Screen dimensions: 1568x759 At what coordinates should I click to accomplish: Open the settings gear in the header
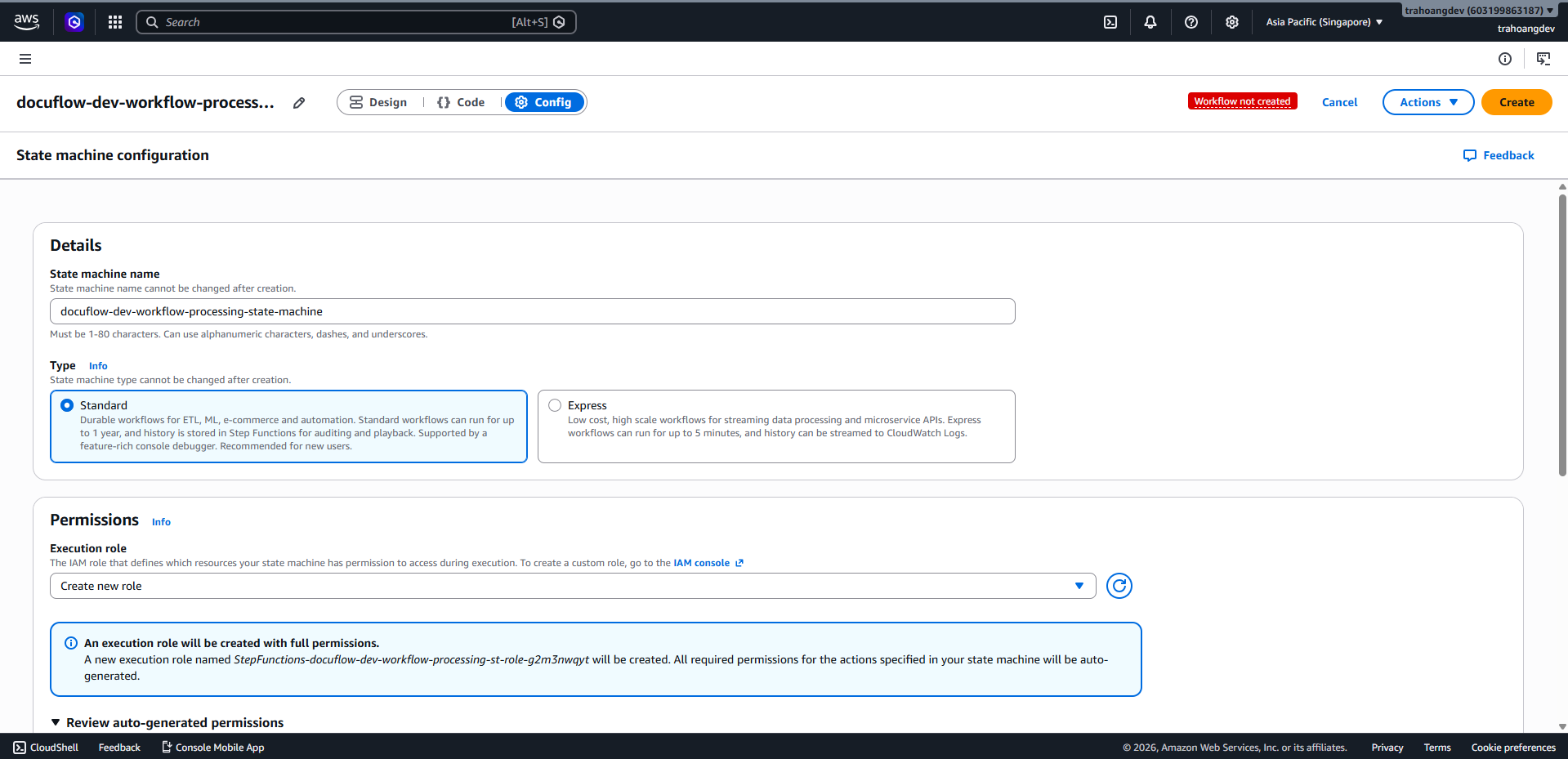[1232, 22]
